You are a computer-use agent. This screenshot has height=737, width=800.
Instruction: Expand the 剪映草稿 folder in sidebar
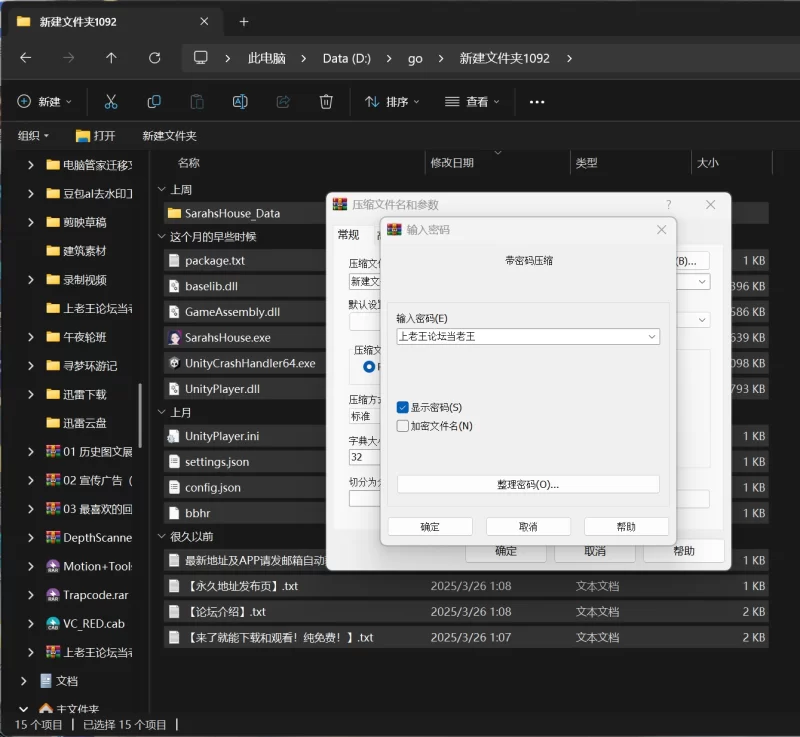pos(31,222)
